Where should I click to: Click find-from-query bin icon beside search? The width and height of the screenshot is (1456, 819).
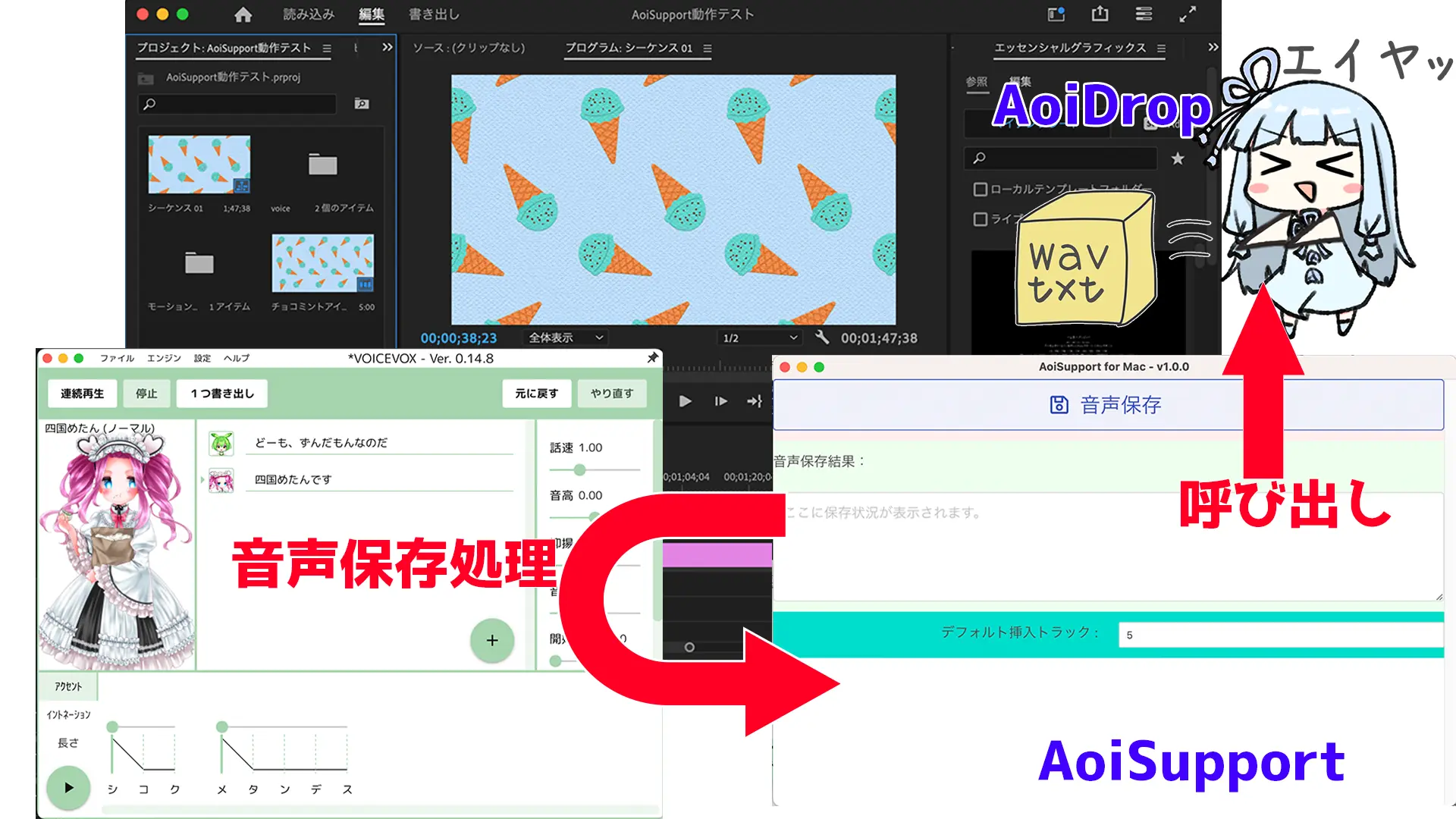click(362, 104)
